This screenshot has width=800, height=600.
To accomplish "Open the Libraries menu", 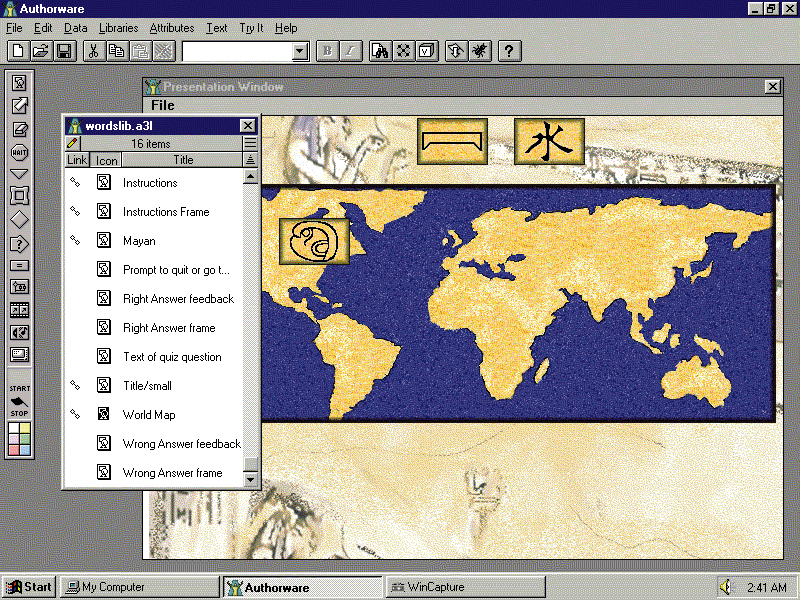I will coord(118,28).
